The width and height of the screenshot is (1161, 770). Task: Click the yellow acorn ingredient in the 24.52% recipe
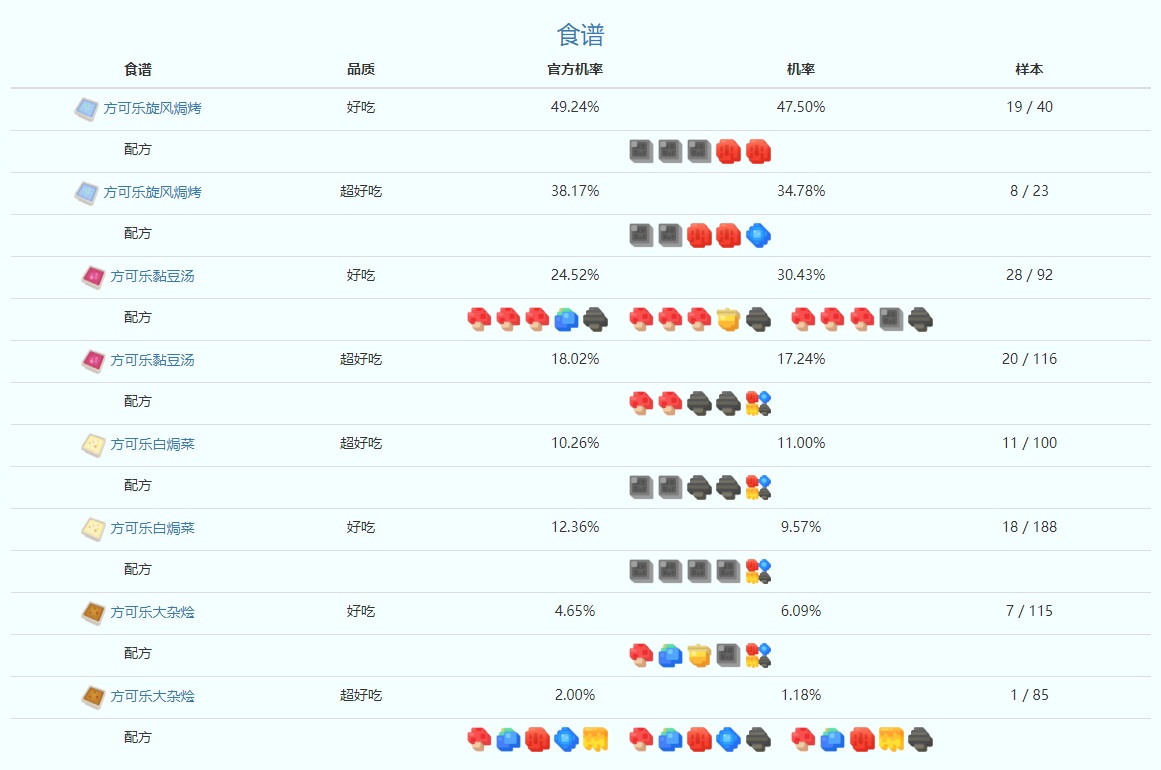[728, 320]
